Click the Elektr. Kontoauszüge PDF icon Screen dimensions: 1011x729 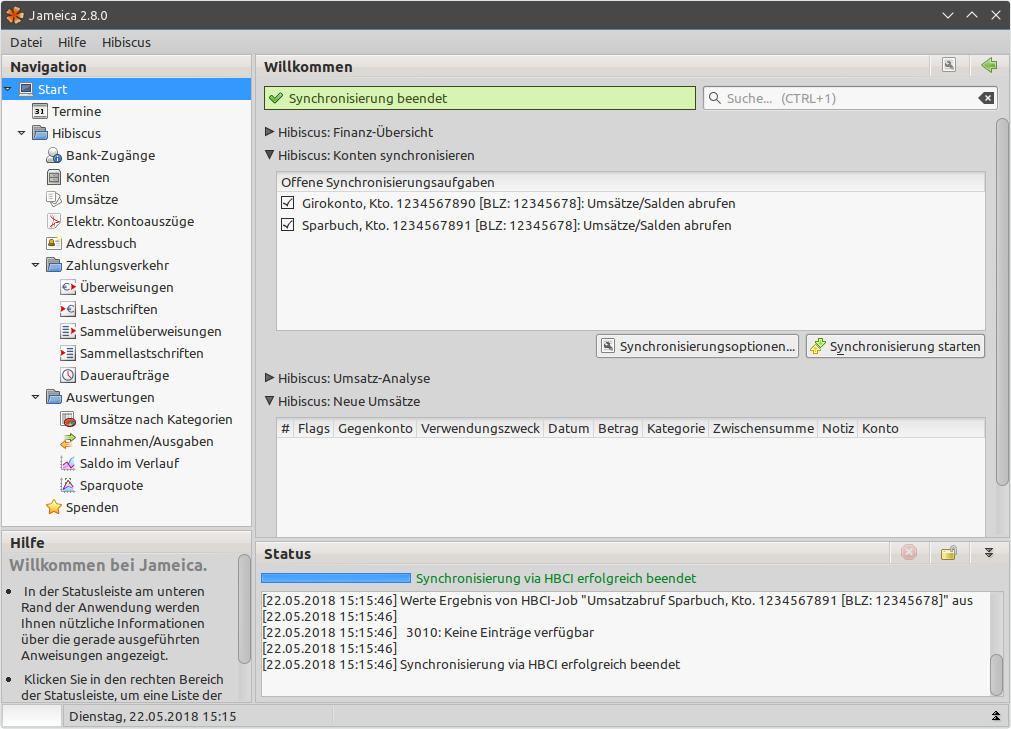54,221
